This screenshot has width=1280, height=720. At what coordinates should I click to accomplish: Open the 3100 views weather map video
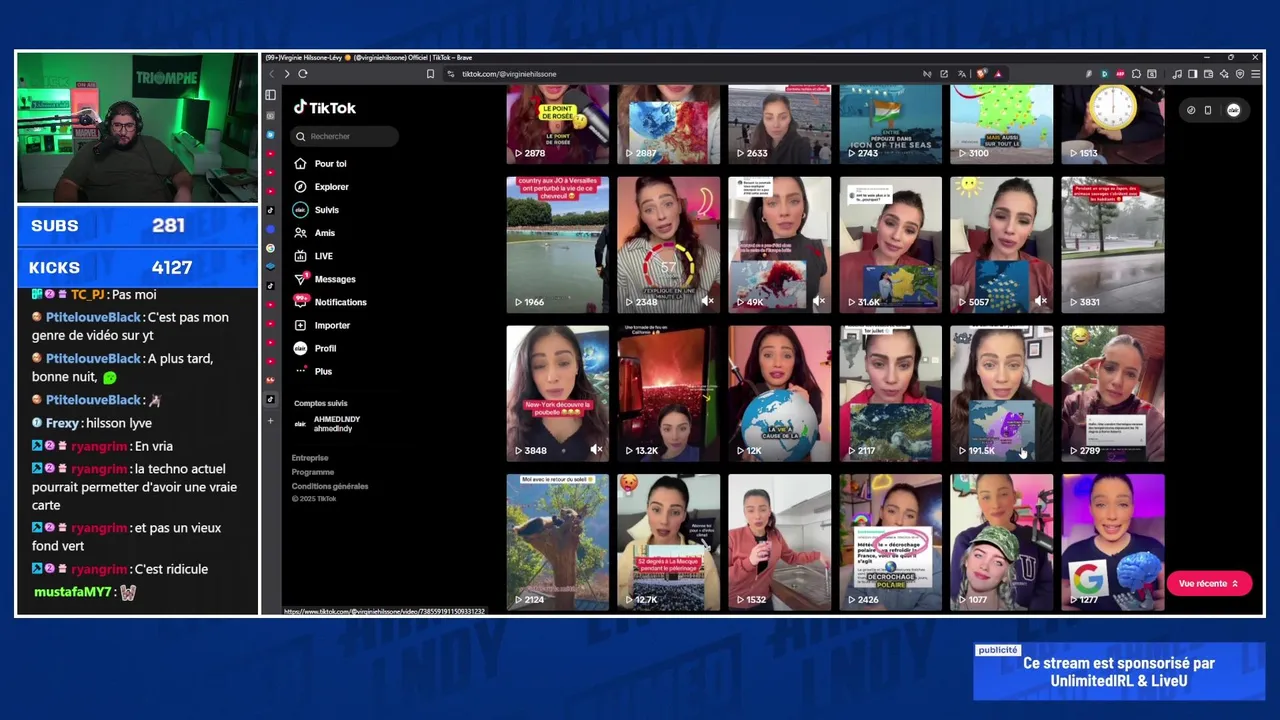point(1001,124)
